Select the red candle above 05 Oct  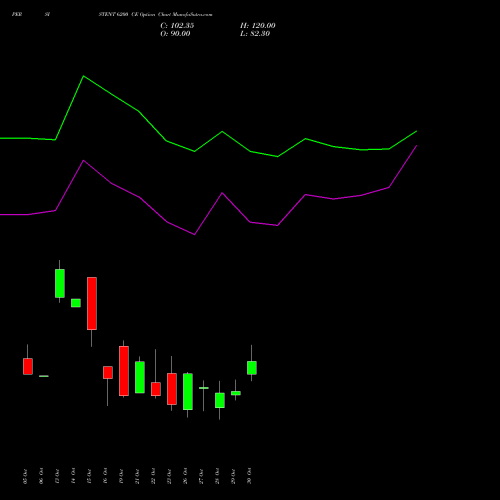[28, 366]
